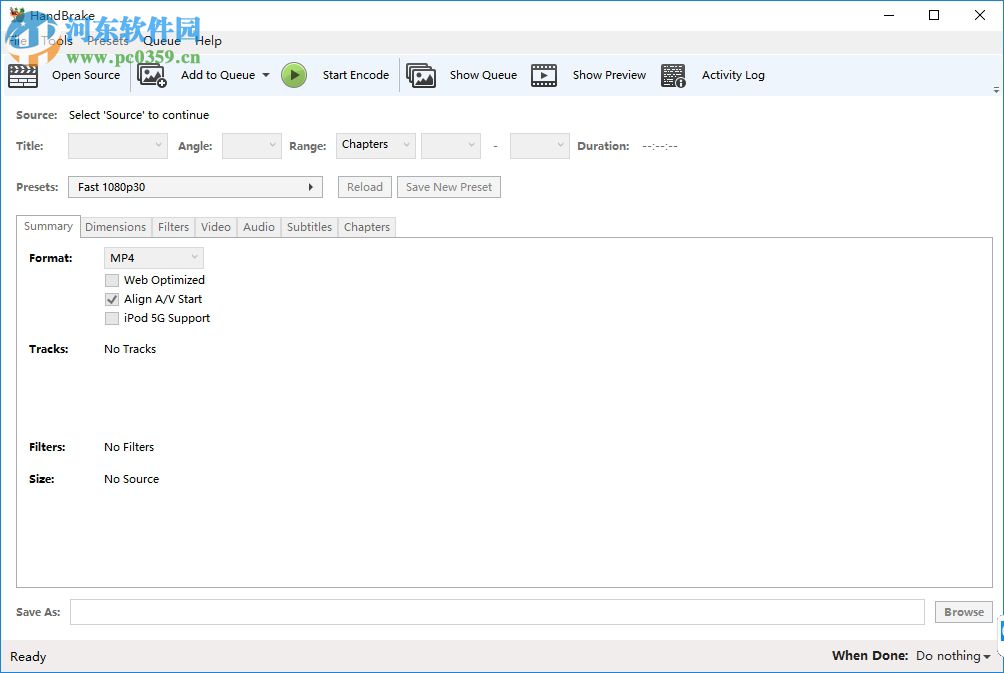Click the Start Encode label
The image size is (1004, 673).
click(355, 75)
